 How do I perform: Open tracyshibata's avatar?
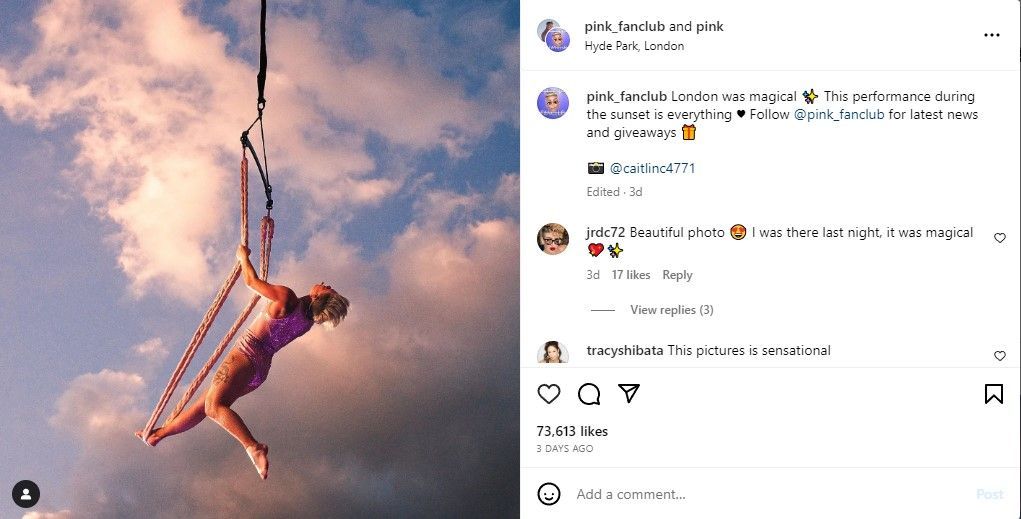tap(553, 352)
